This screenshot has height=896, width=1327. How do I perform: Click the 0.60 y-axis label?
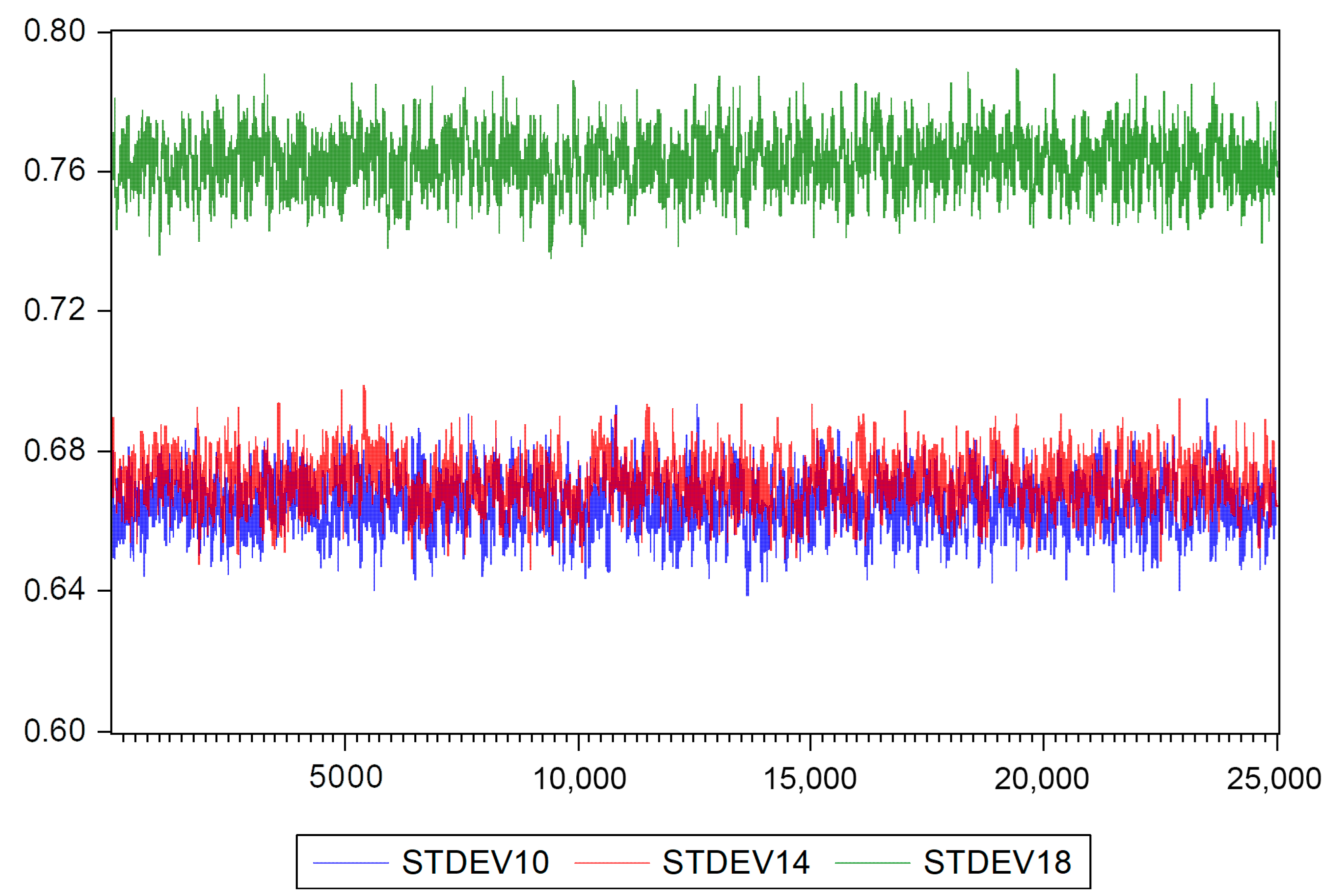pos(54,731)
